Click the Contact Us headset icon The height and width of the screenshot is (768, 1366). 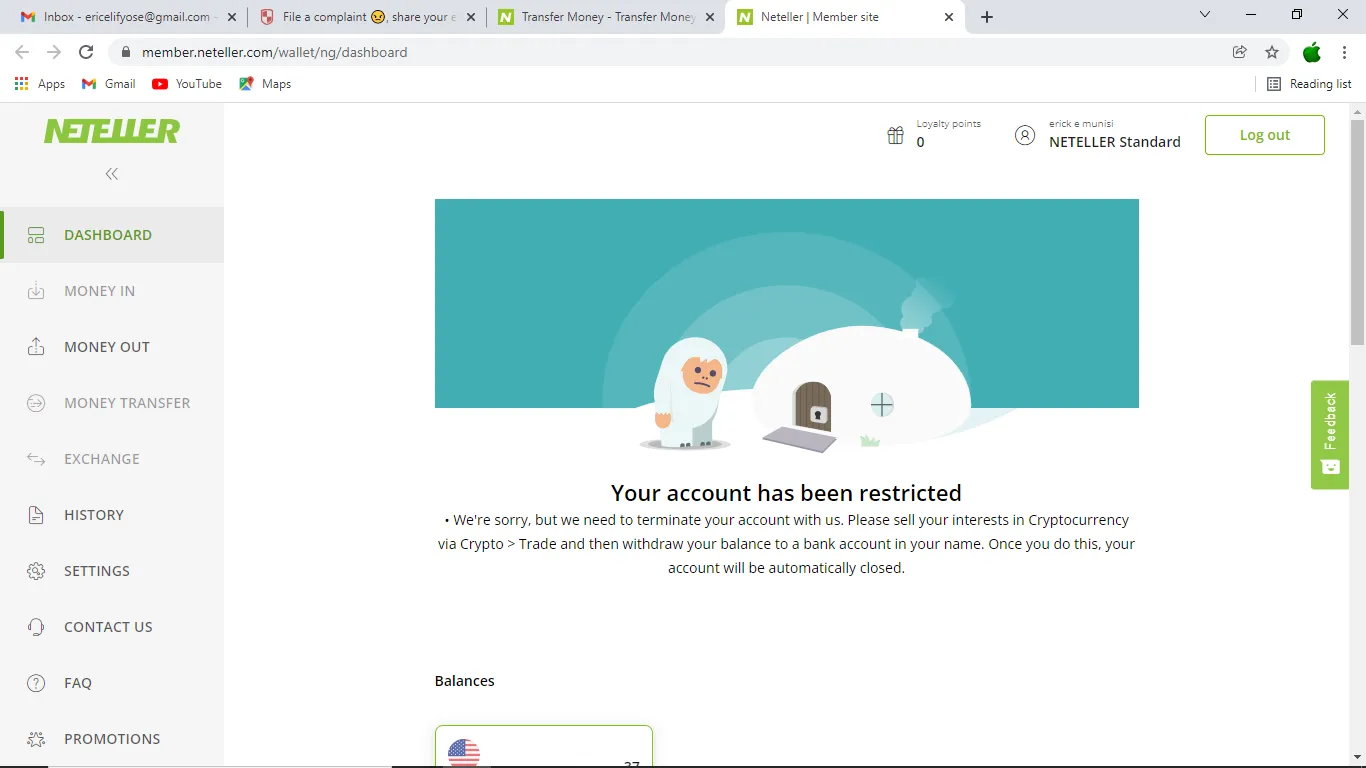point(36,627)
